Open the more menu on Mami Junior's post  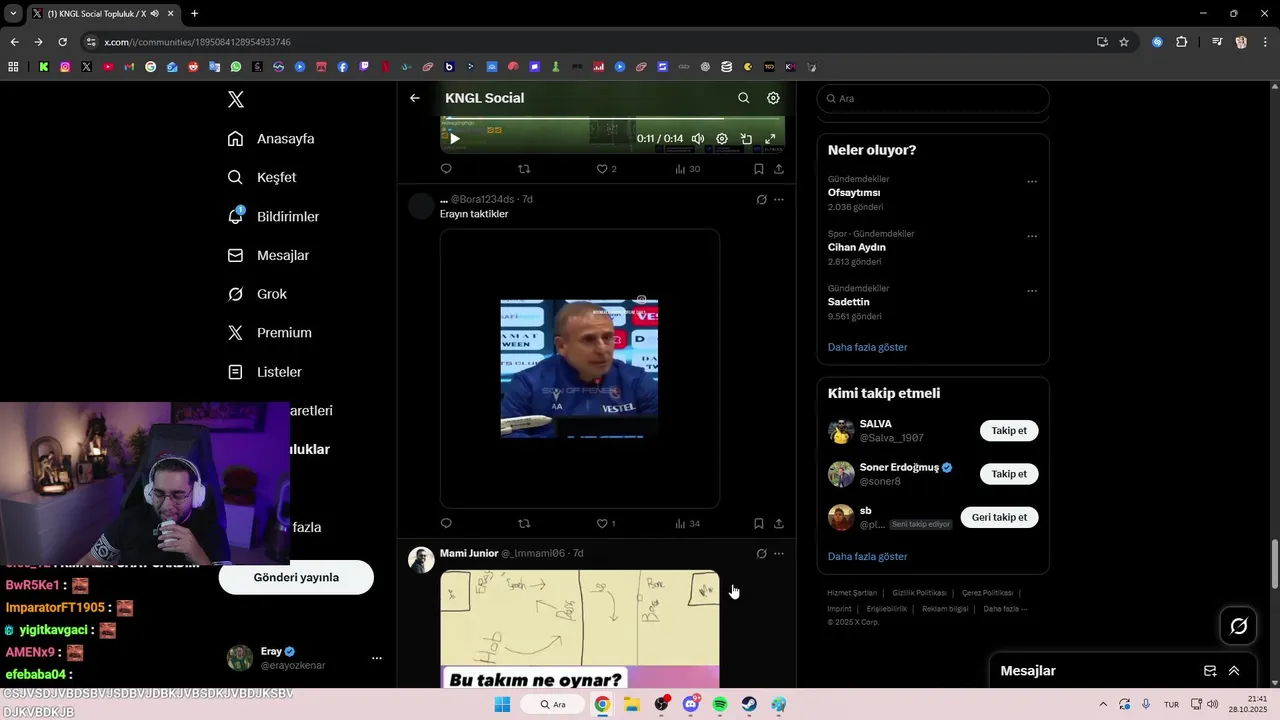(x=779, y=553)
